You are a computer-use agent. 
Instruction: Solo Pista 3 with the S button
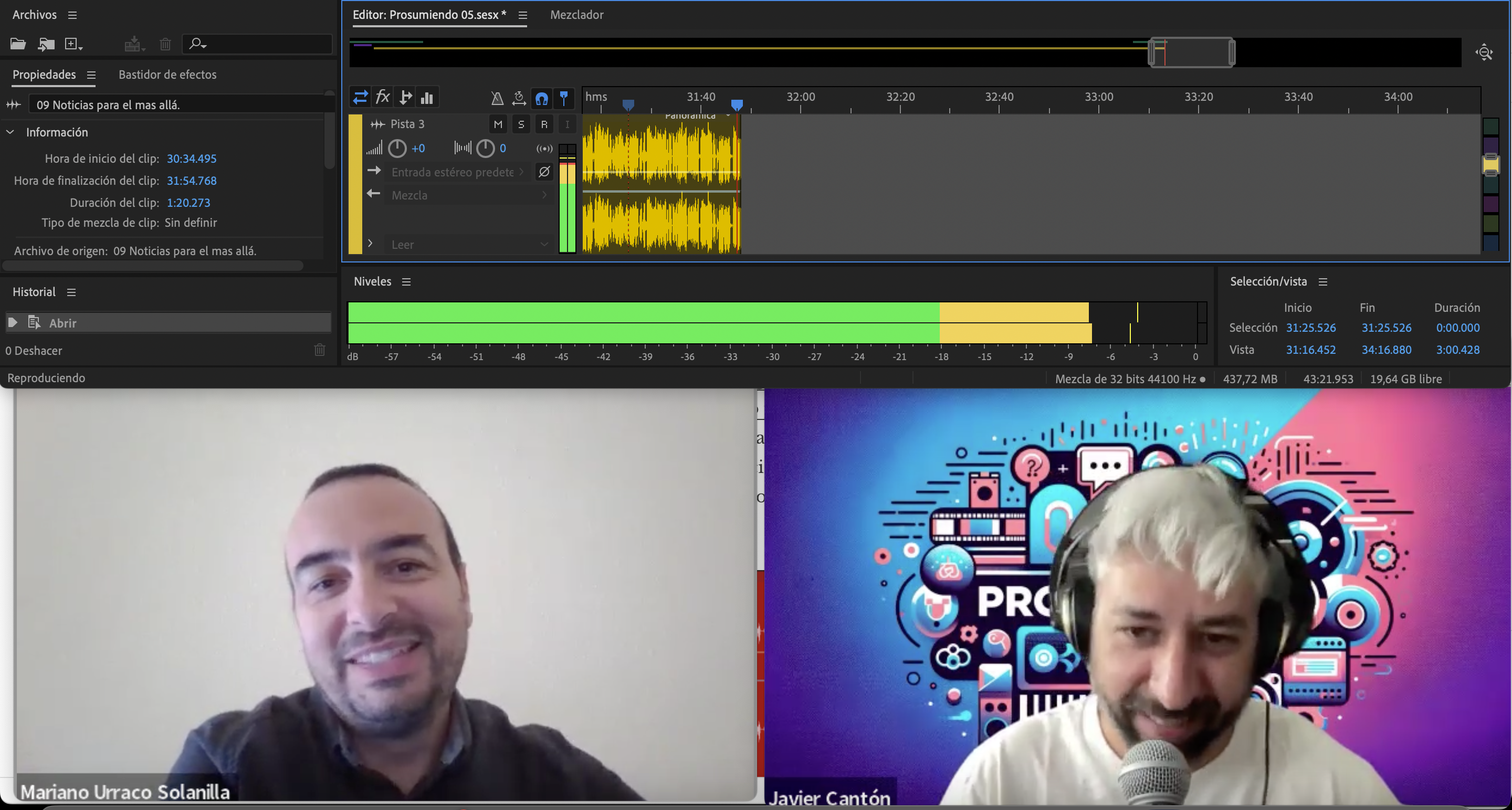click(521, 124)
